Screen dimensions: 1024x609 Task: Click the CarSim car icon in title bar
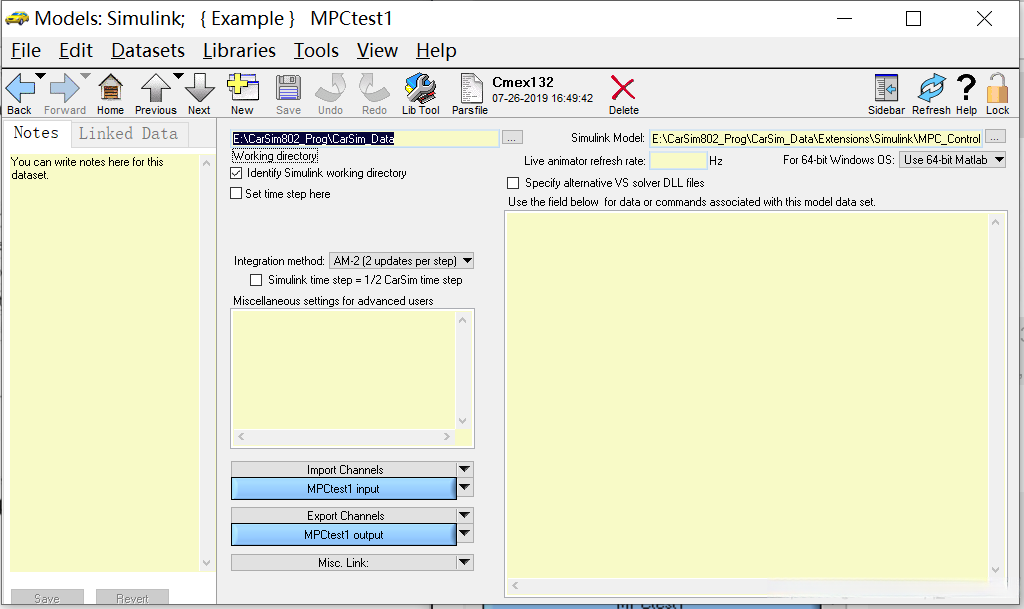pos(17,18)
